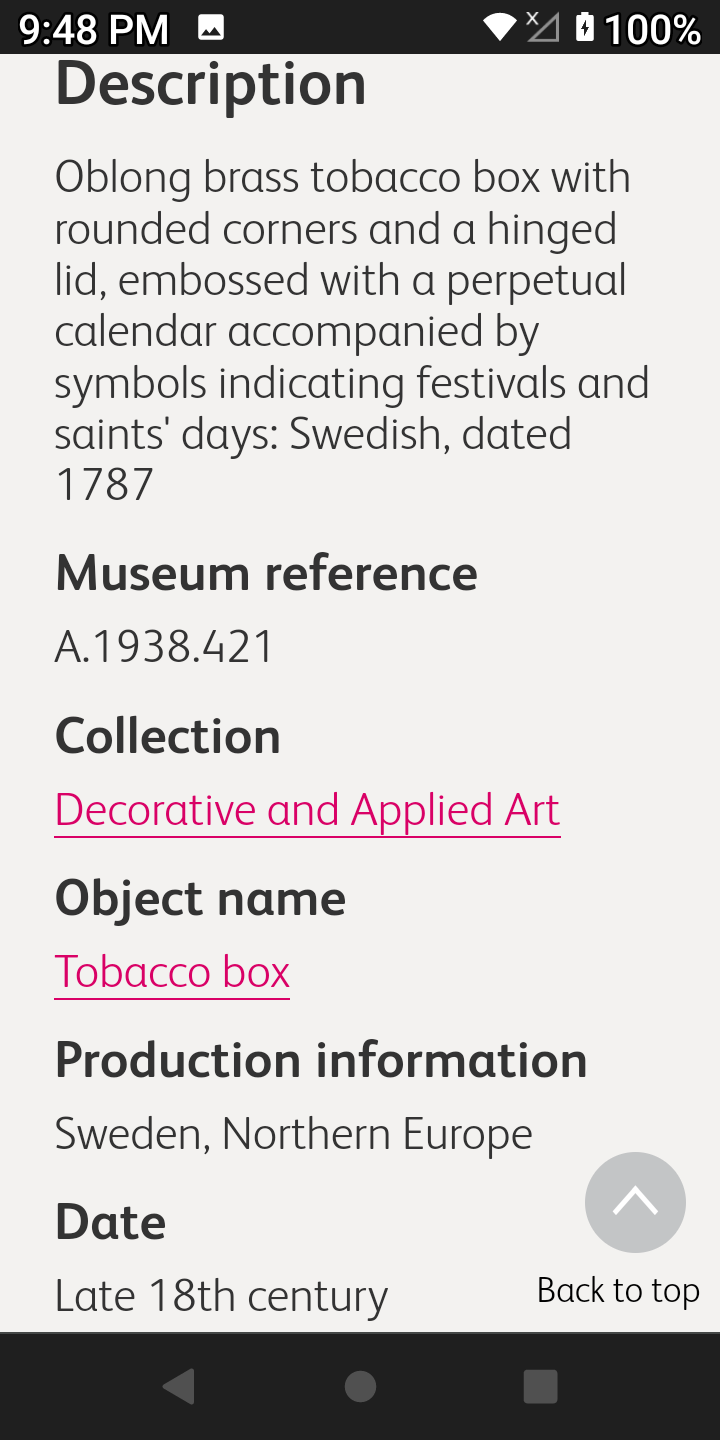Viewport: 720px width, 1440px height.
Task: Tap the battery charging icon
Action: pos(585,28)
